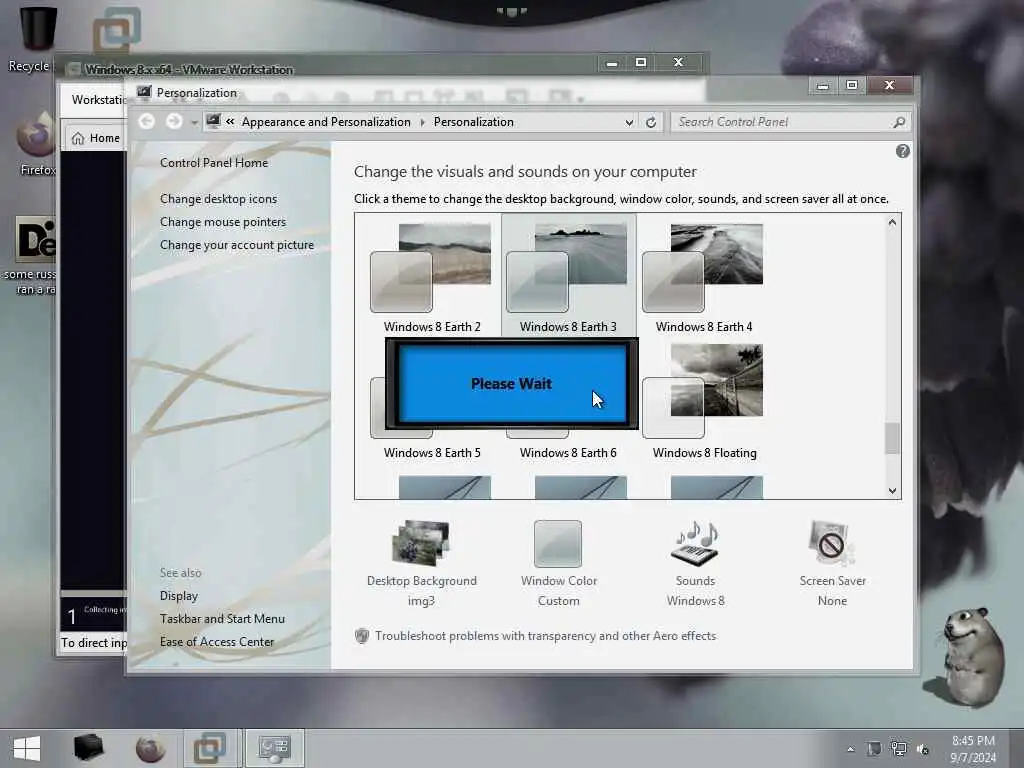Open the VMware Workstation desktop icon

pos(116,30)
